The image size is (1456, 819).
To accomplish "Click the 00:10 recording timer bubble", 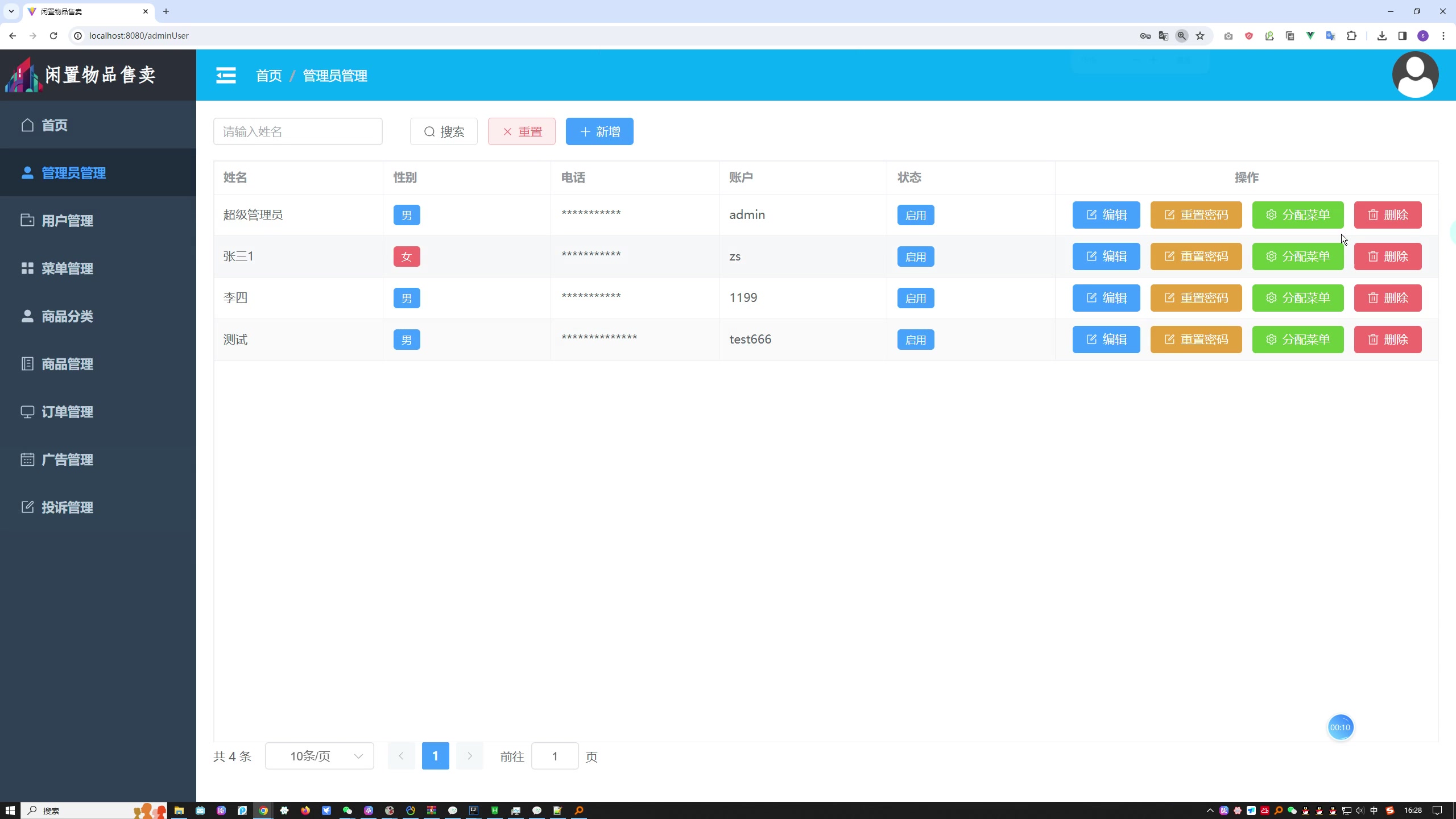I will [1340, 727].
